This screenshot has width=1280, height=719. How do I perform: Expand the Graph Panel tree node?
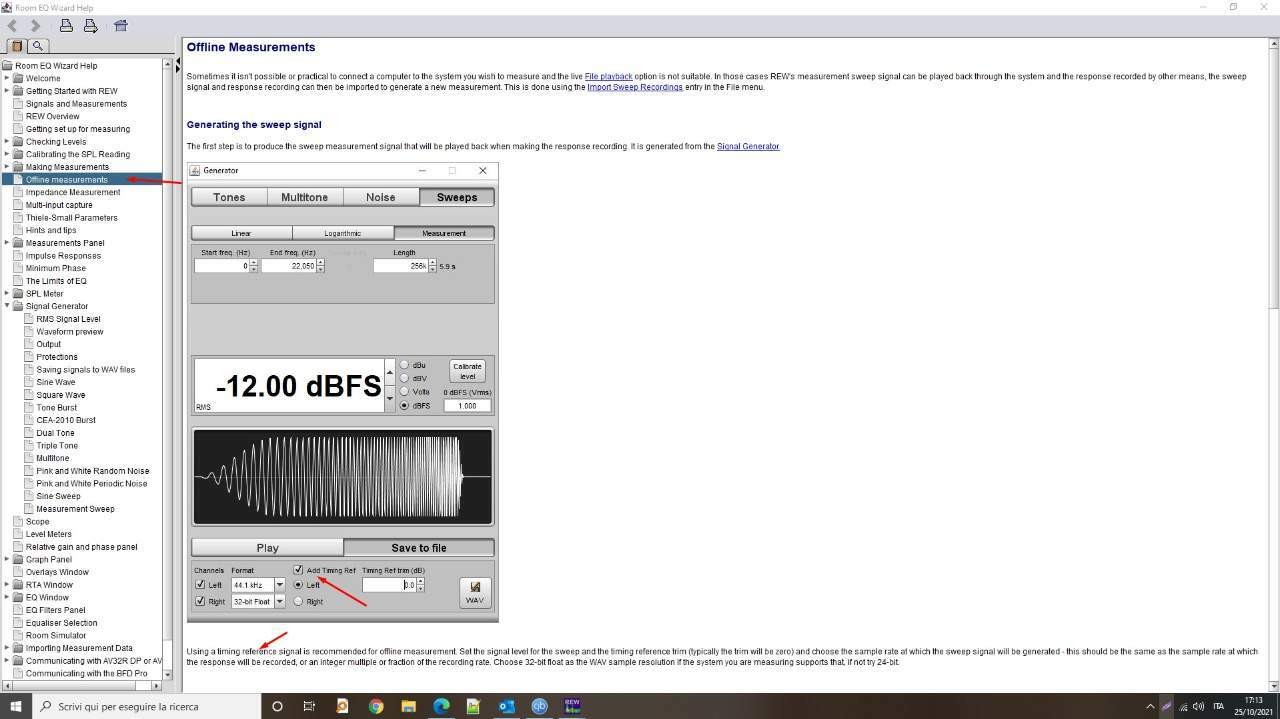(x=7, y=559)
